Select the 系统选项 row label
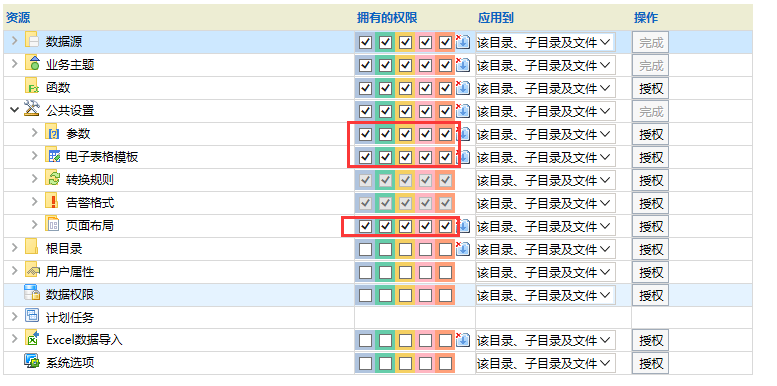The height and width of the screenshot is (386, 777). click(70, 364)
